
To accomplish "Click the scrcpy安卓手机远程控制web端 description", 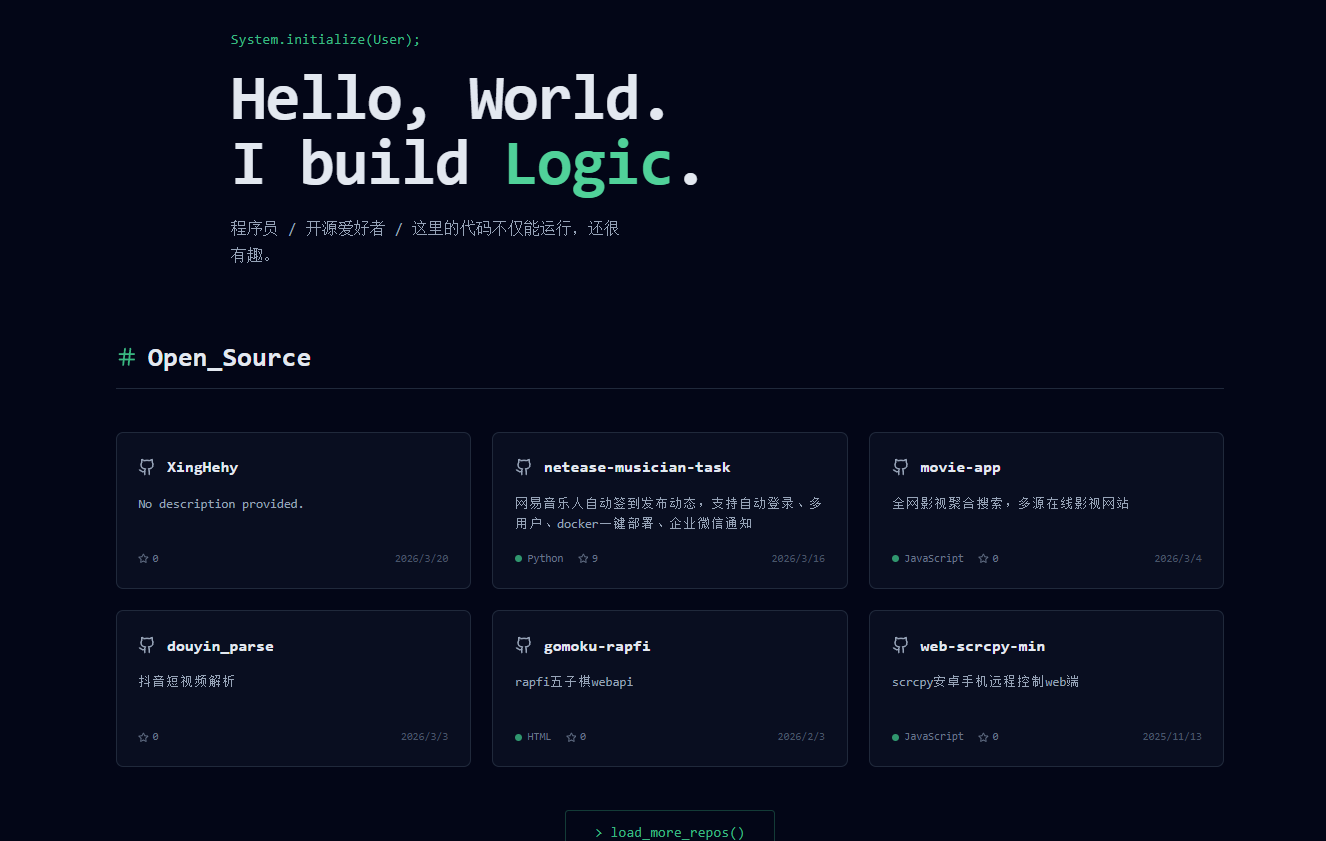I will (985, 682).
